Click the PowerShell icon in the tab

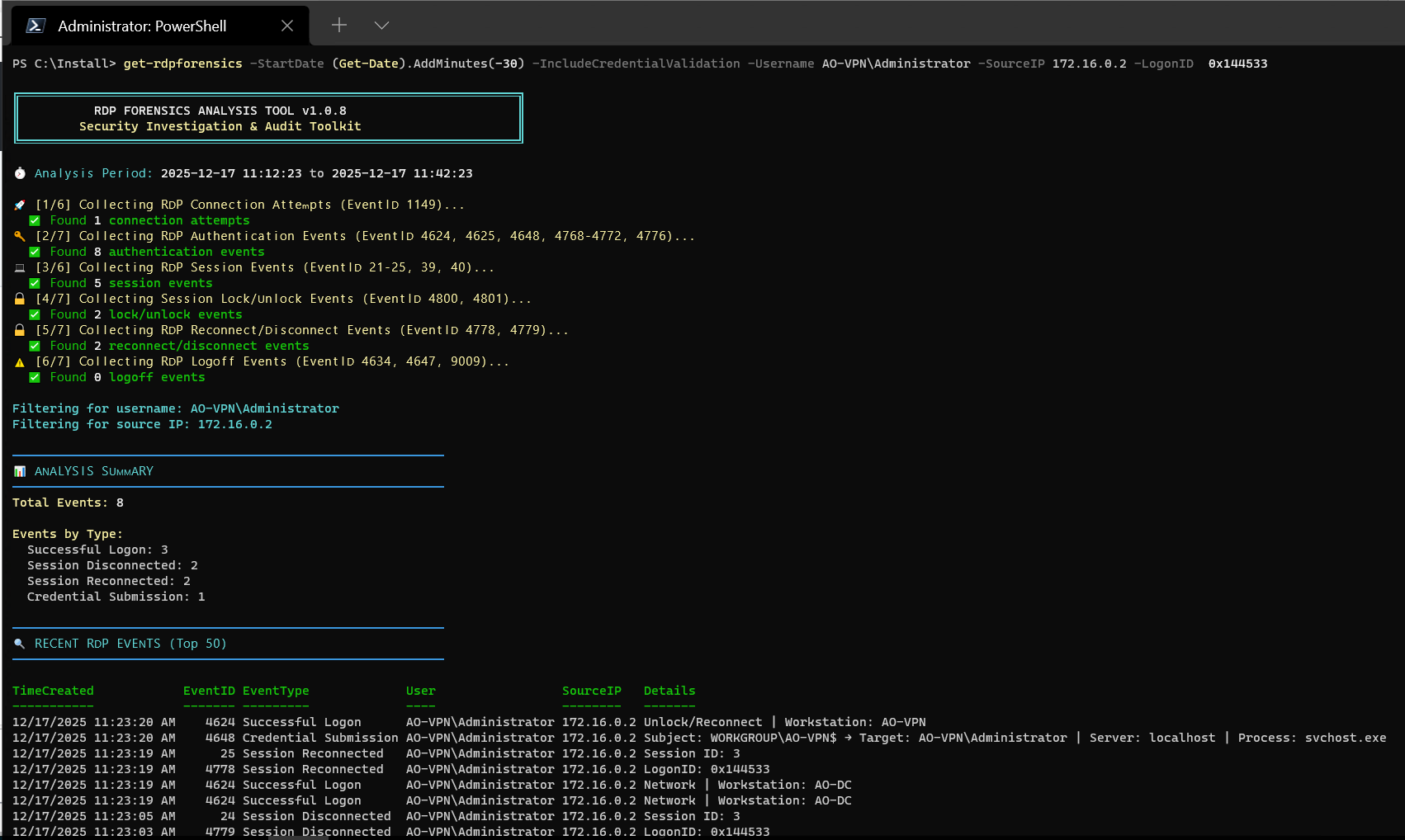coord(35,26)
